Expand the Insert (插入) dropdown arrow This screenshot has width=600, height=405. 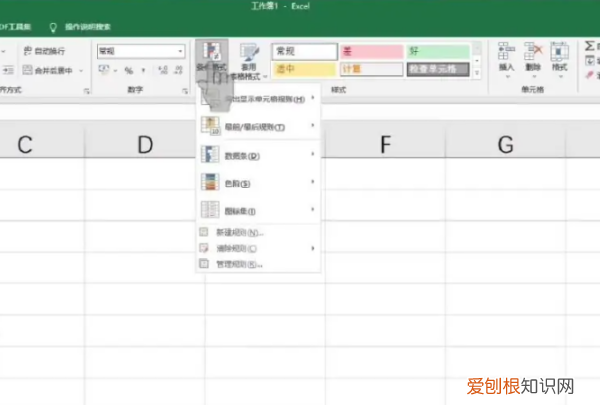point(508,77)
